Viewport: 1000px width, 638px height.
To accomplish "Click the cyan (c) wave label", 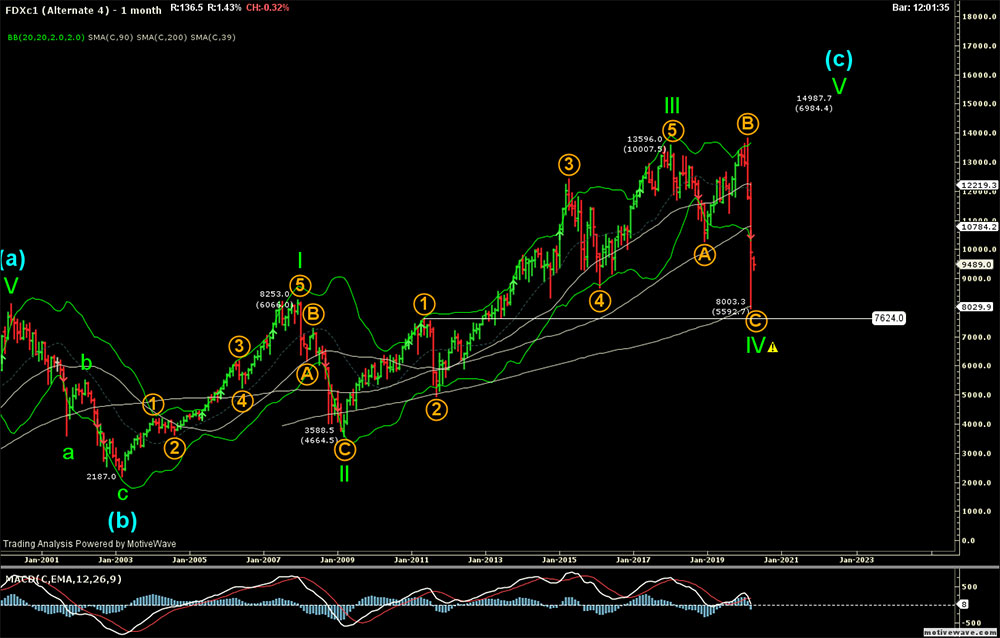I will pyautogui.click(x=839, y=59).
